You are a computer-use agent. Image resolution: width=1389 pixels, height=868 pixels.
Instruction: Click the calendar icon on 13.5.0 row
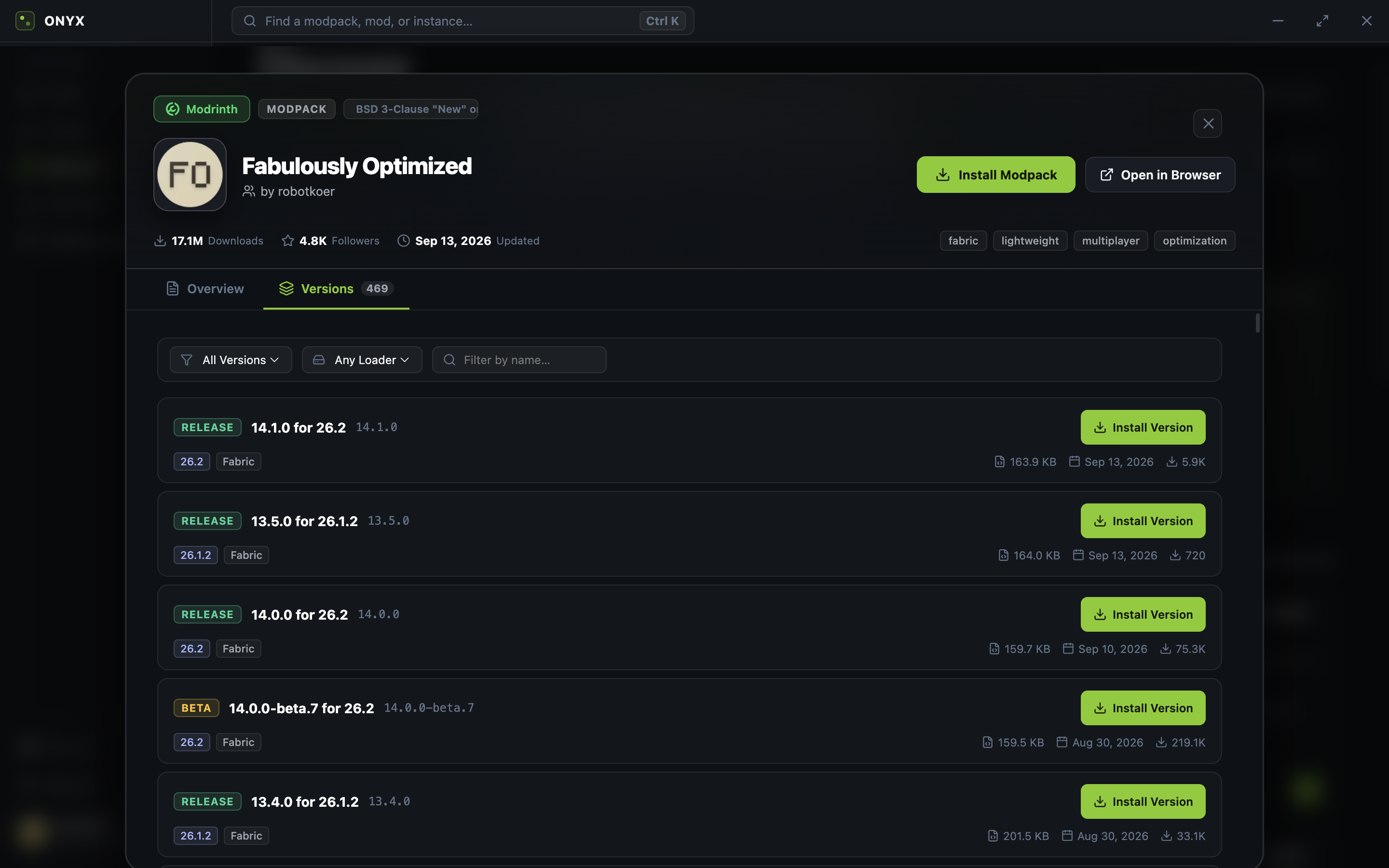coord(1078,555)
